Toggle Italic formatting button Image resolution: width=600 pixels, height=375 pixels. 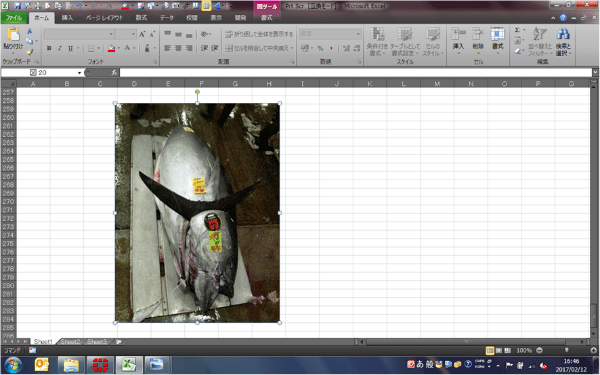click(60, 48)
